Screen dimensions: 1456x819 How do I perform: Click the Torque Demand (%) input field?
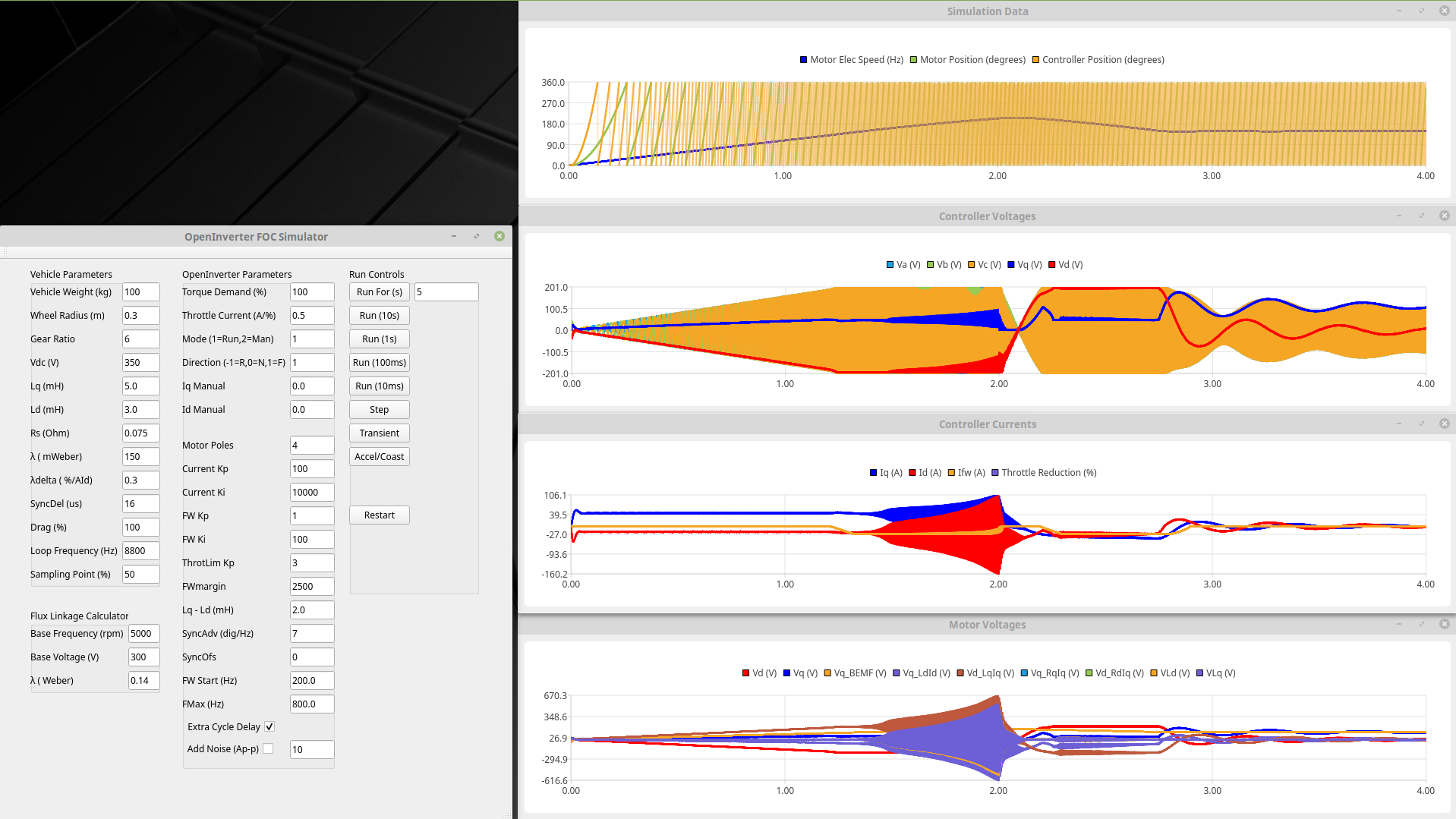[x=312, y=291]
